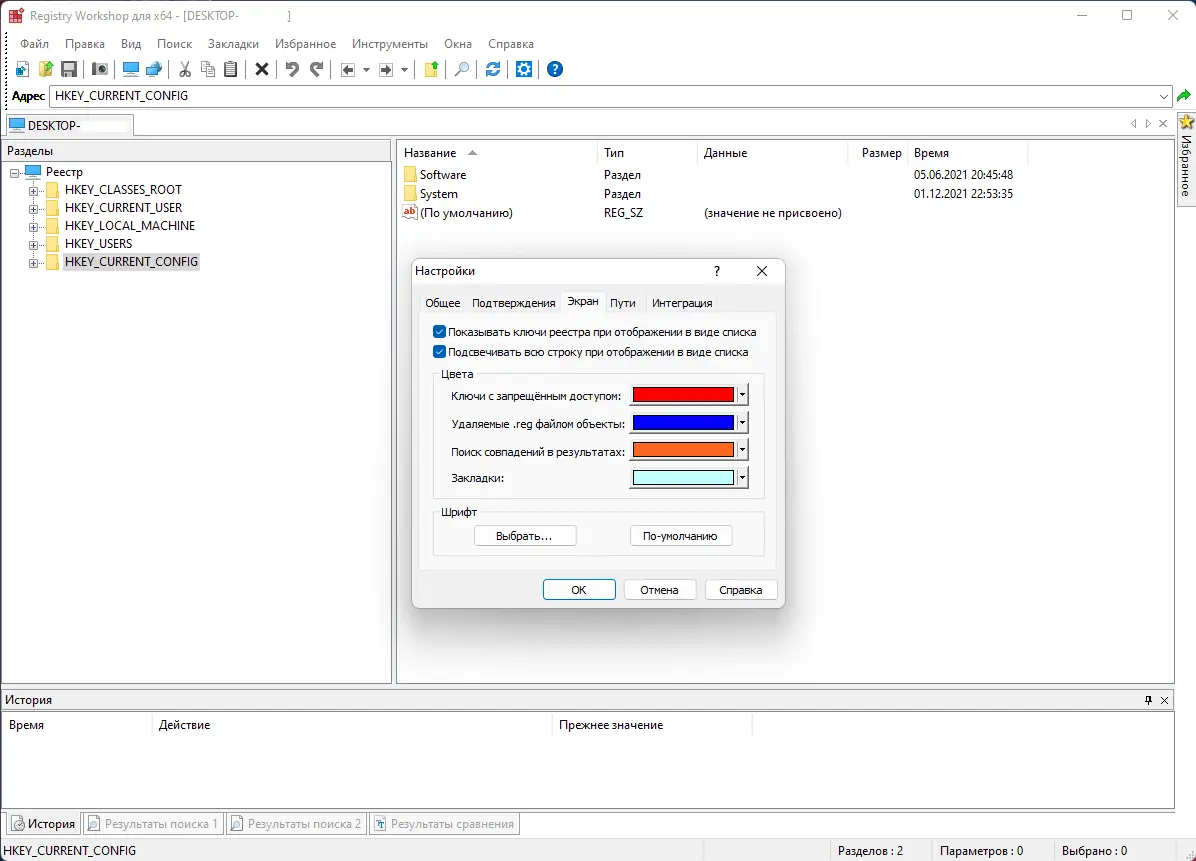This screenshot has width=1196, height=861.
Task: Open the Файл menu
Action: click(x=34, y=44)
